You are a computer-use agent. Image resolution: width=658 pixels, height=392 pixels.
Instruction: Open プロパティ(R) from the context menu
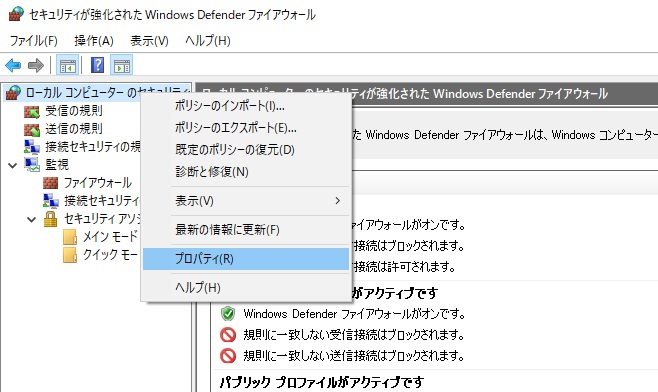point(246,259)
